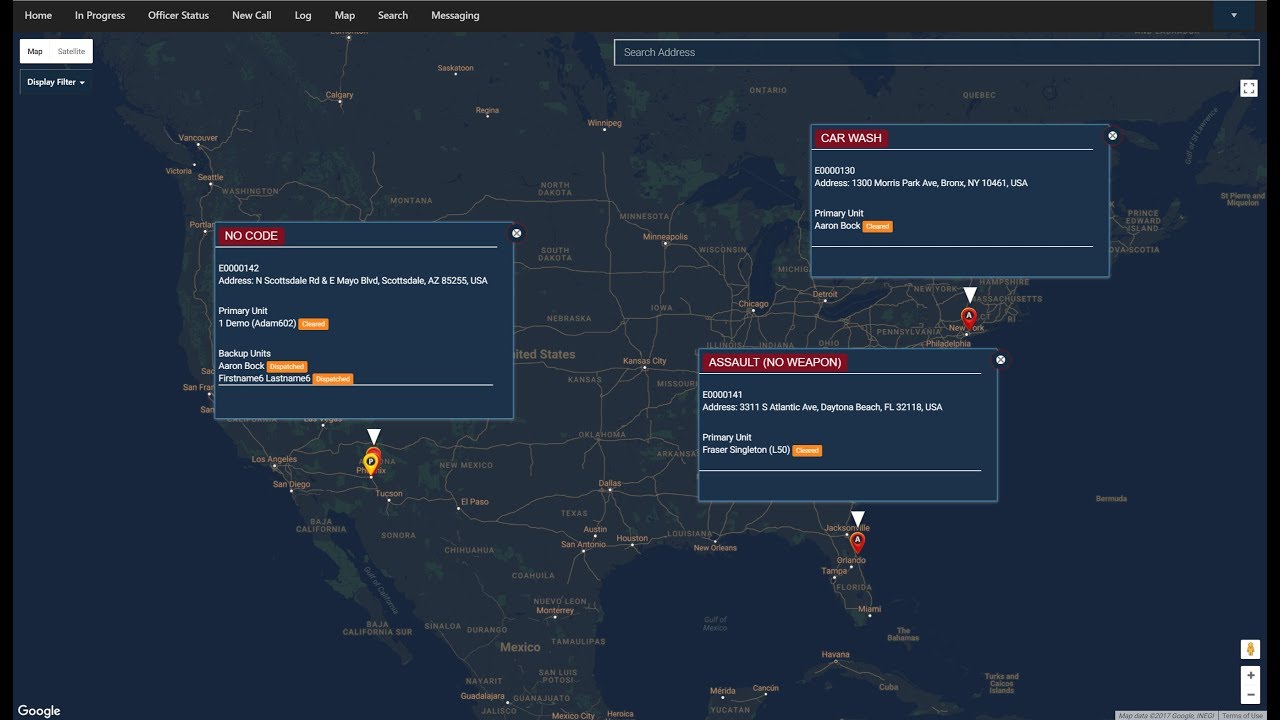Click 1 Demo (Adam602) unit name
1280x720 pixels.
[x=257, y=323]
